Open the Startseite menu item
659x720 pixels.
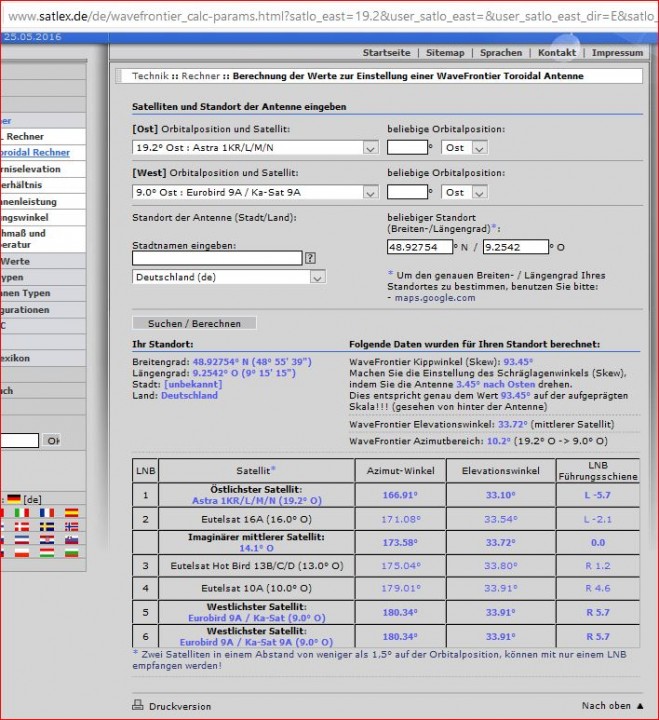385,53
